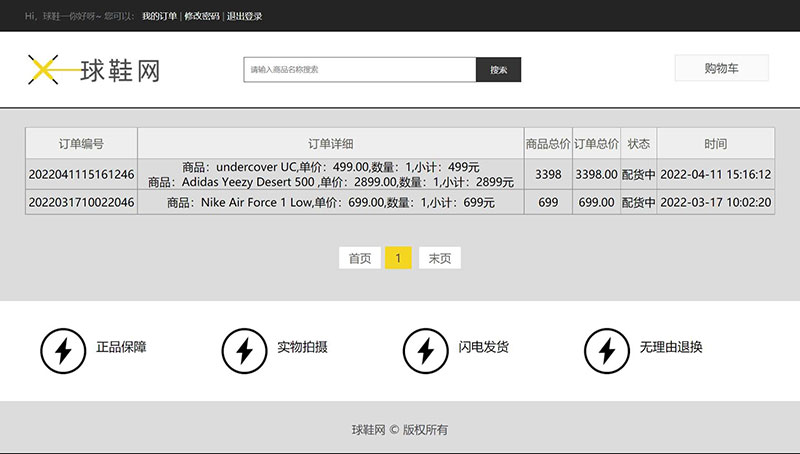Open the 修改密码 link
This screenshot has height=454, width=800.
click(201, 16)
